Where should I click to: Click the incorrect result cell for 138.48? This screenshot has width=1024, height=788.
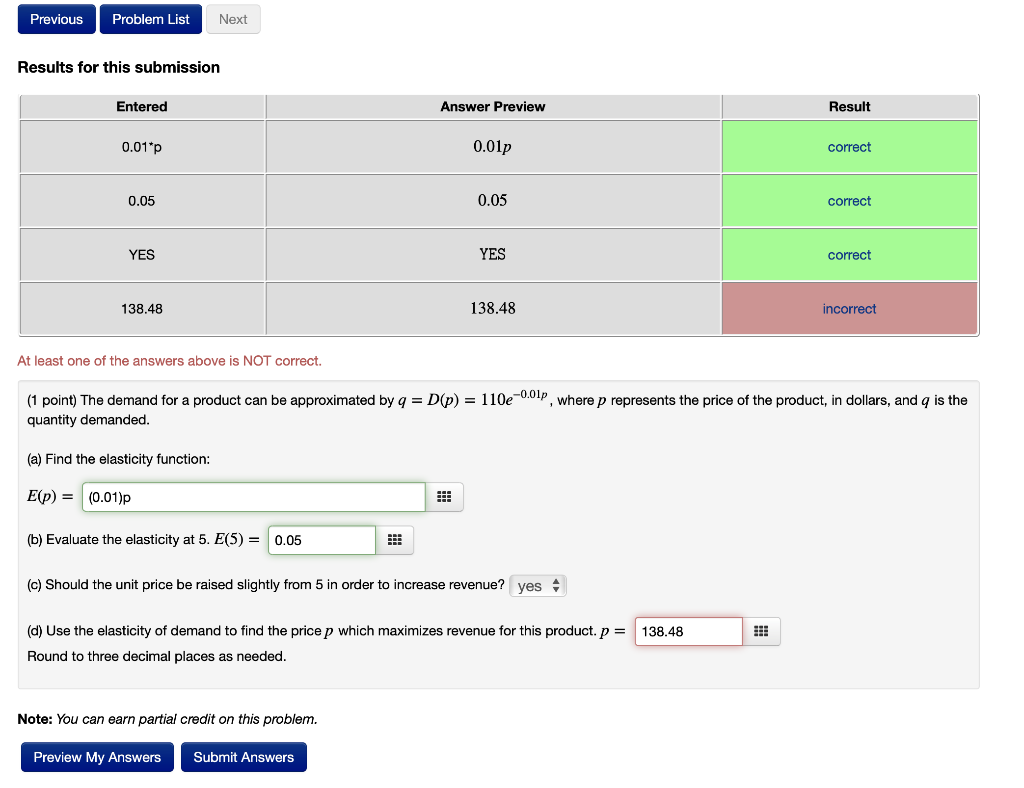click(849, 308)
